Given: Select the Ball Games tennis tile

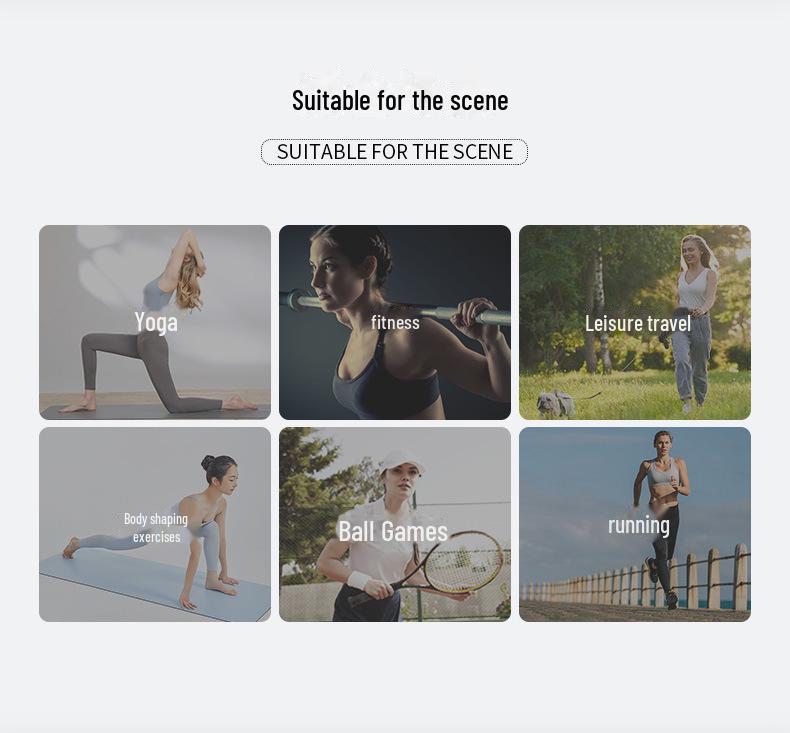Looking at the screenshot, I should (394, 524).
